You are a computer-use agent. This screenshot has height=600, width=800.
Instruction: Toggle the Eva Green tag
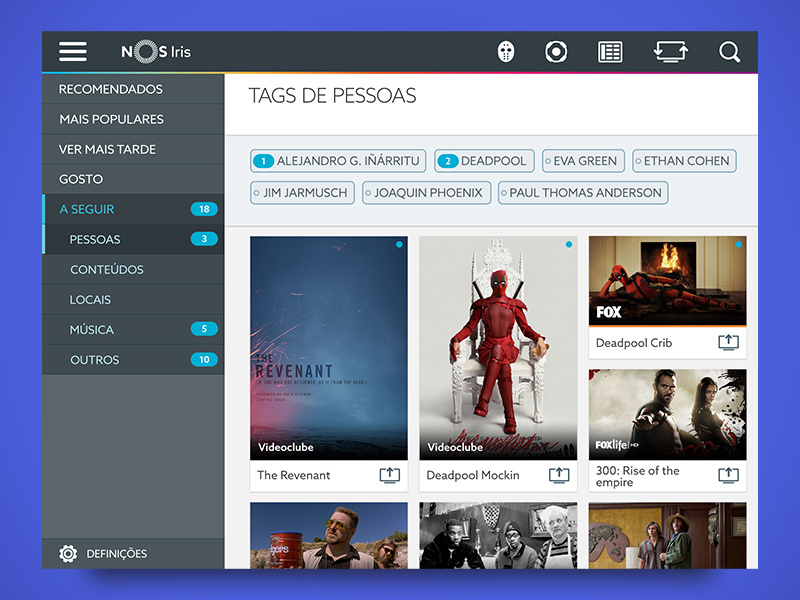click(x=583, y=161)
